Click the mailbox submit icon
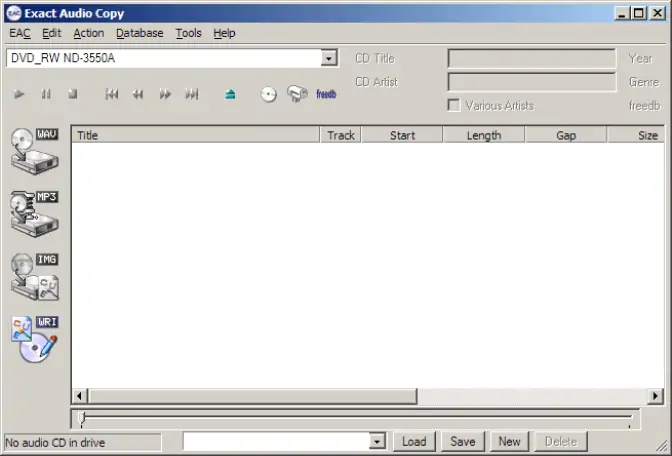 pos(297,93)
